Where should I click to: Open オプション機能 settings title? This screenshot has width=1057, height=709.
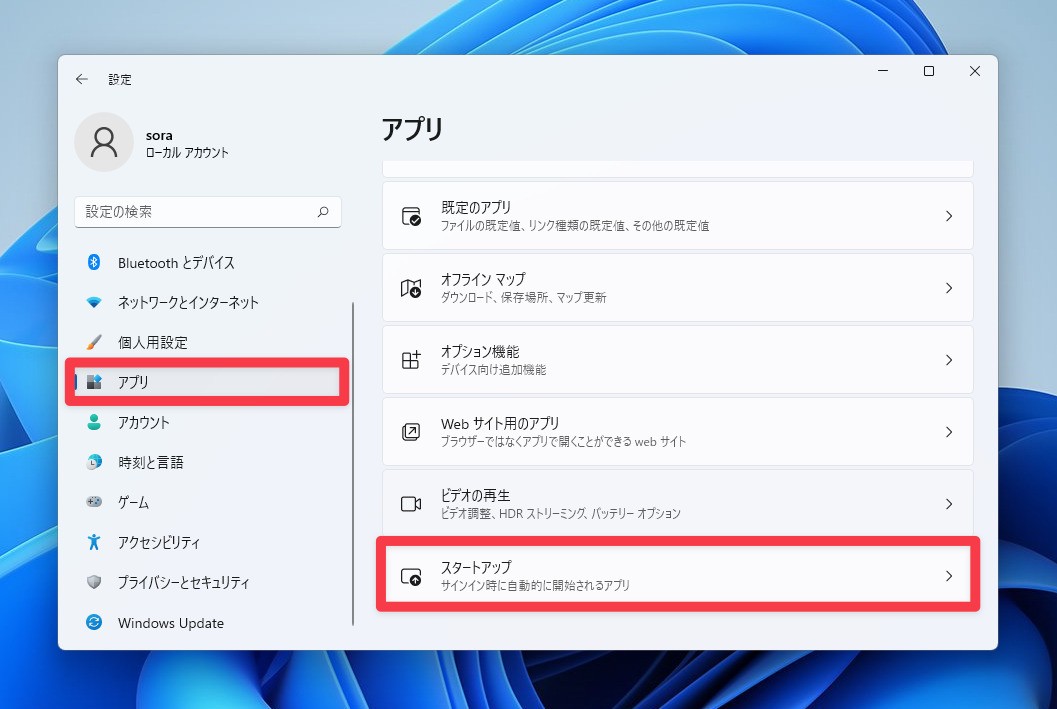pyautogui.click(x=480, y=351)
